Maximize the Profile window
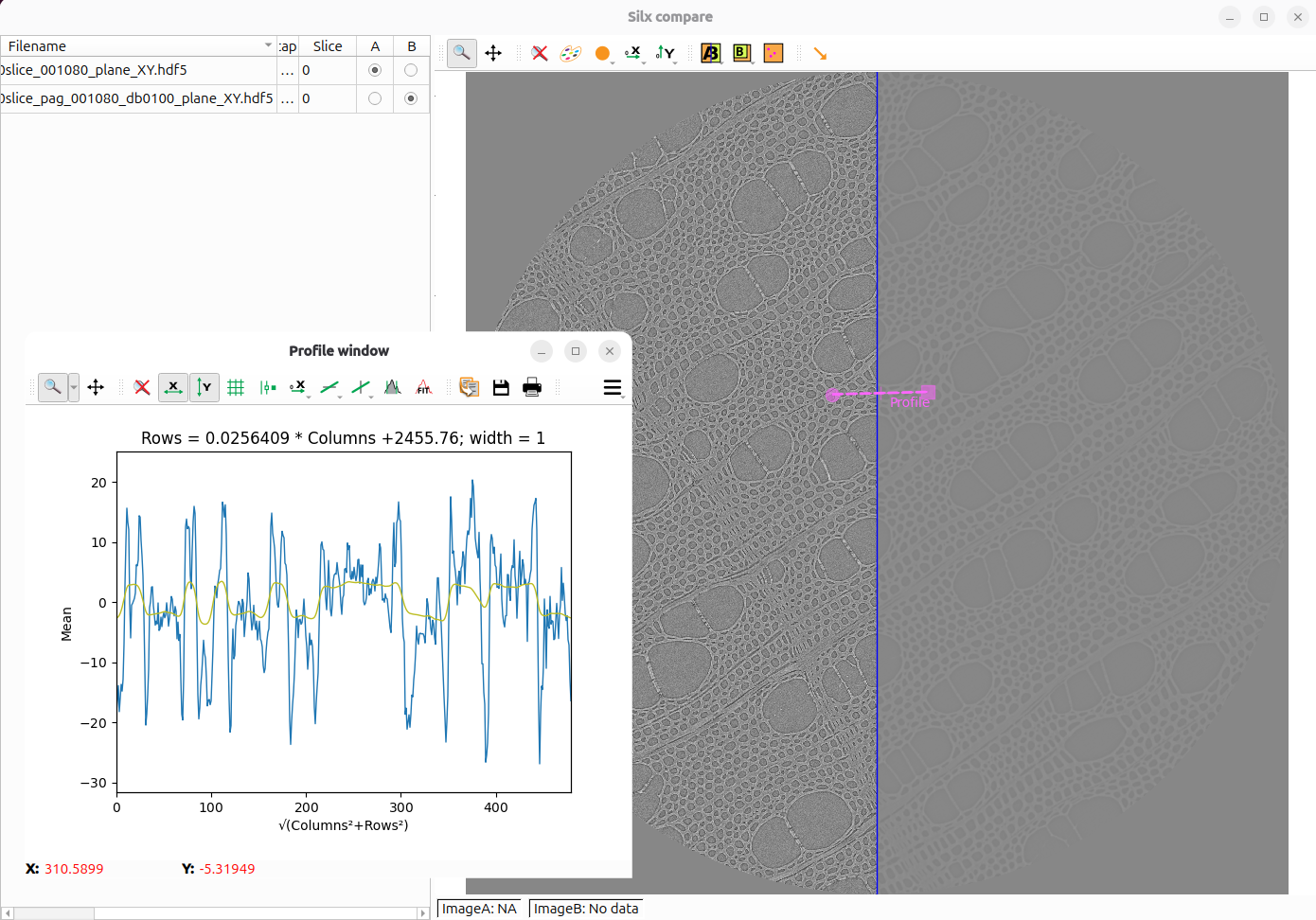 (576, 351)
